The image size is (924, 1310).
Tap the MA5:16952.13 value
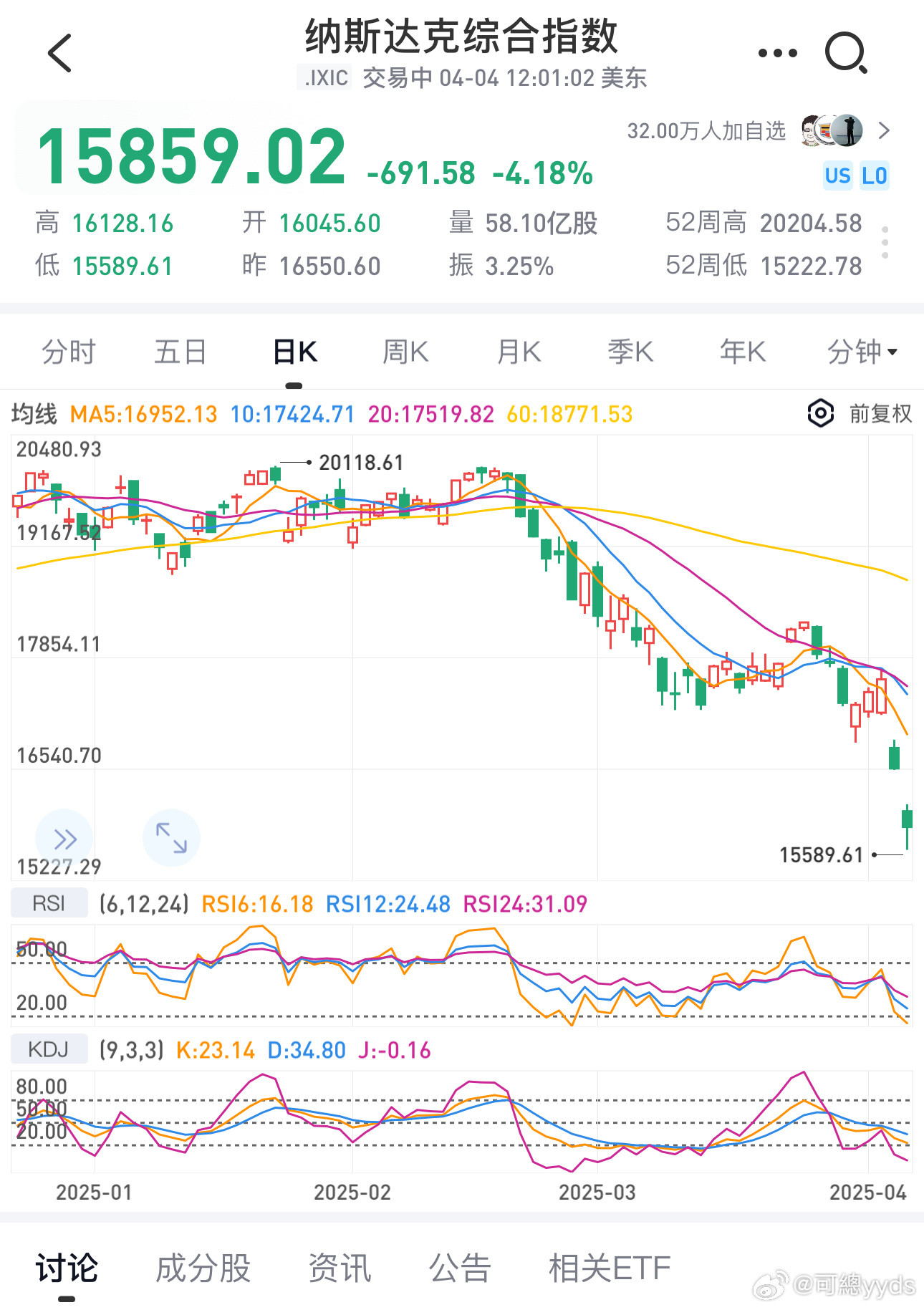click(x=143, y=414)
